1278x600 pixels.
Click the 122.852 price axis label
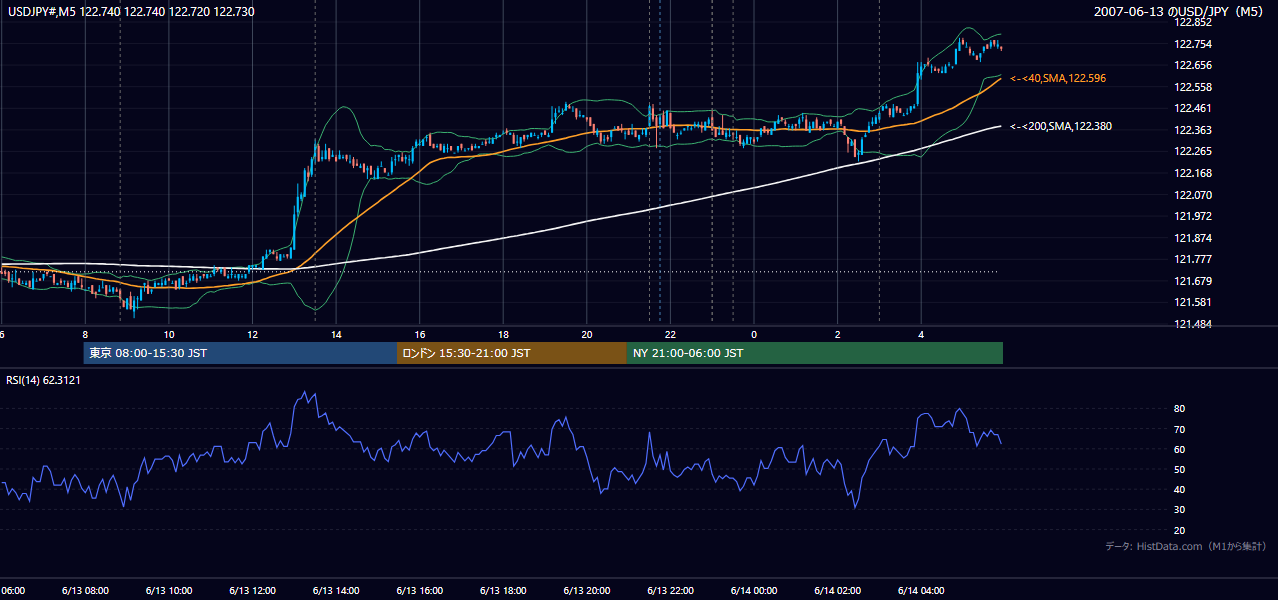pyautogui.click(x=1192, y=22)
